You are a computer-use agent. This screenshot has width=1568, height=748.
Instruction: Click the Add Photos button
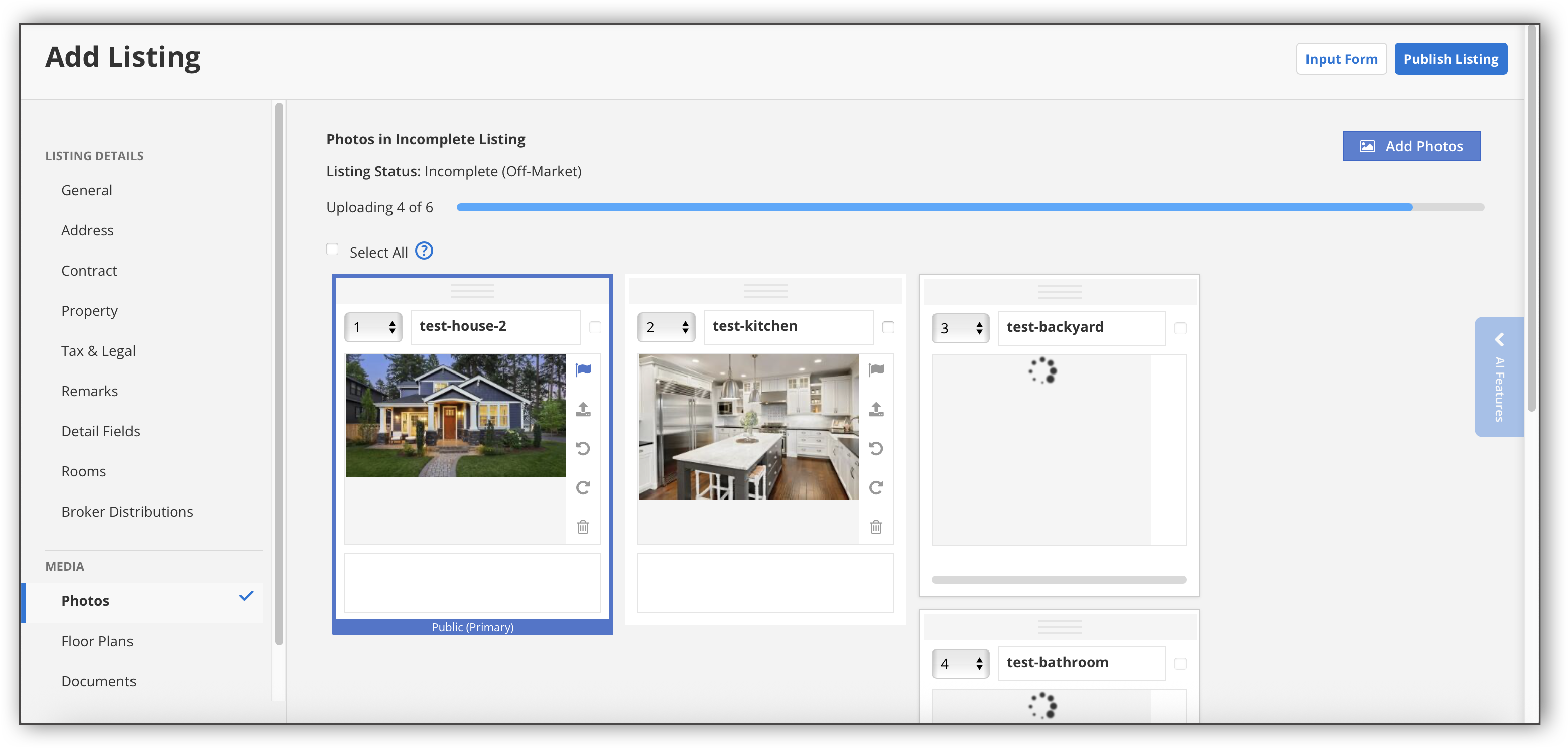1411,146
